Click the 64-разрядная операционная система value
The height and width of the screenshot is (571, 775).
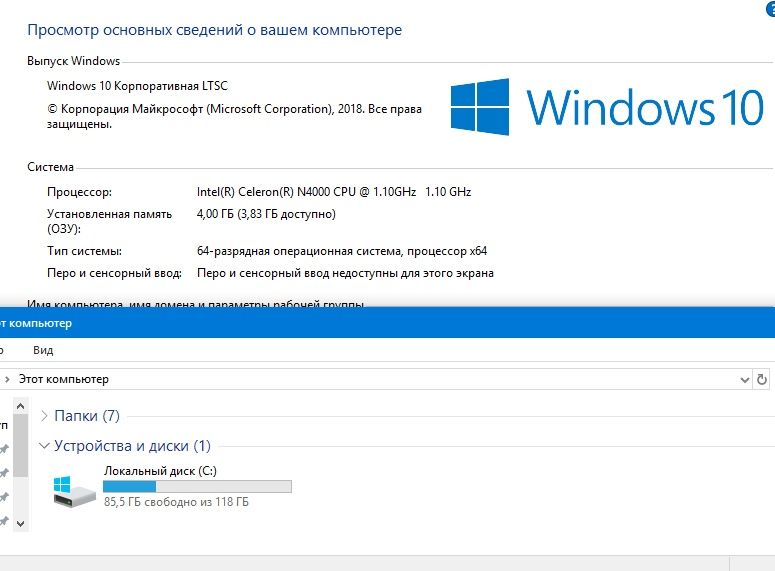point(342,251)
